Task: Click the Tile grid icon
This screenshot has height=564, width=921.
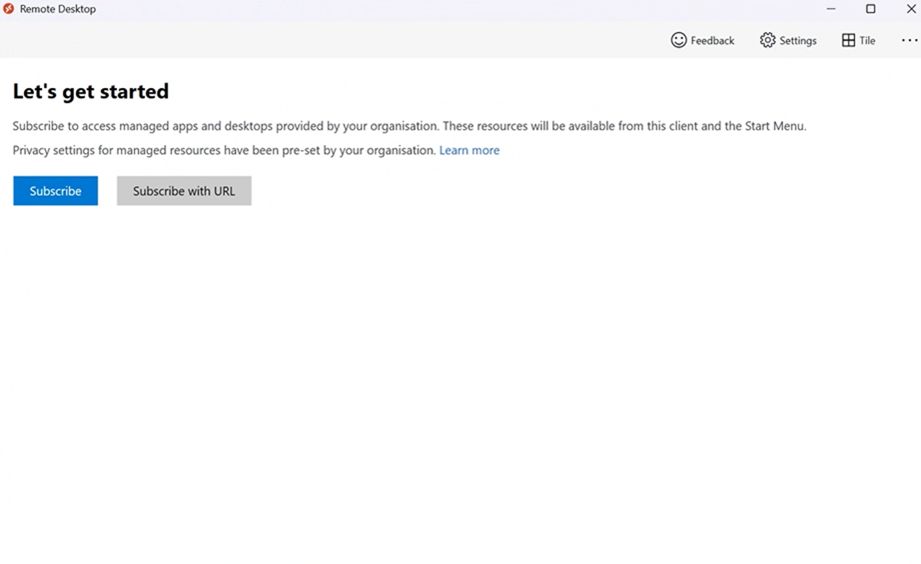Action: pyautogui.click(x=848, y=40)
